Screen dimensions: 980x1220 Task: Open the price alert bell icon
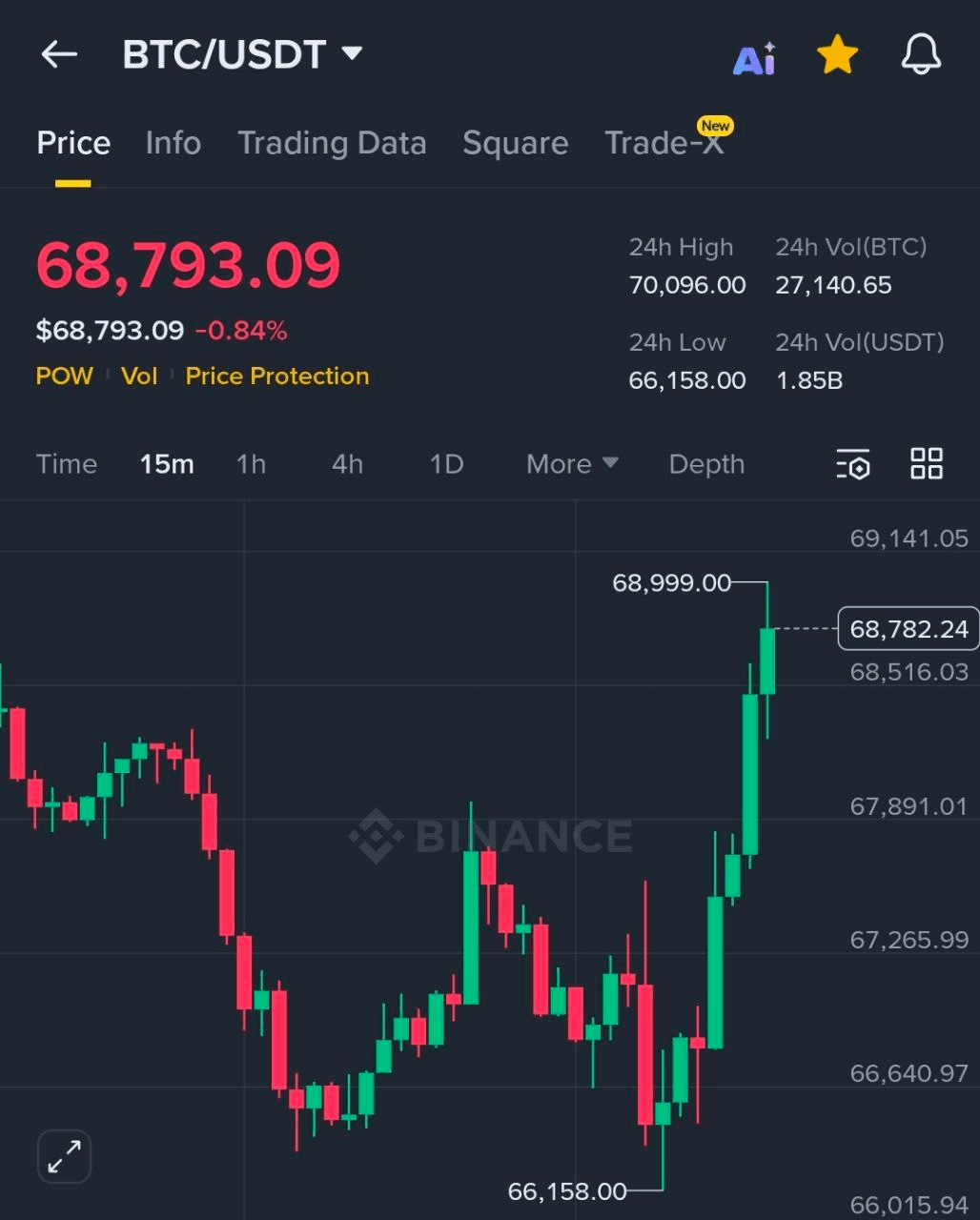point(921,55)
